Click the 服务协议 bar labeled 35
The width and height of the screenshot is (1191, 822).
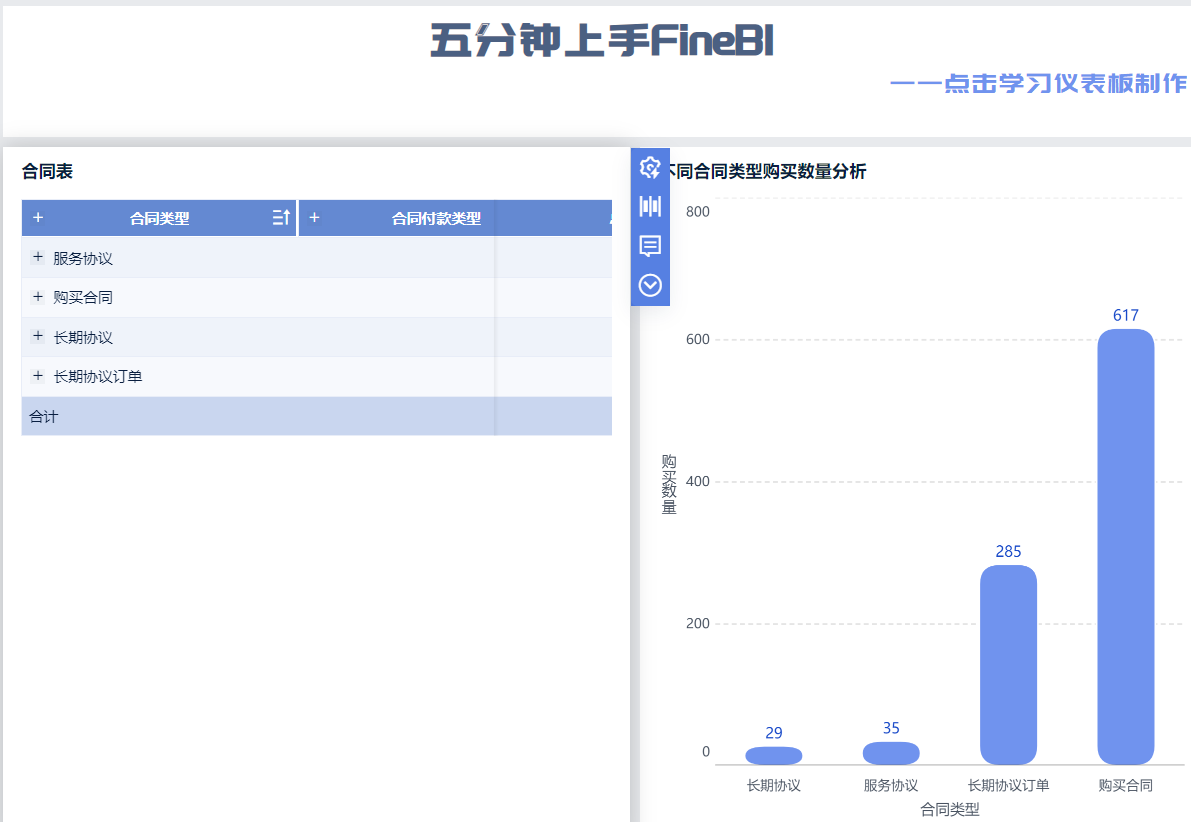pos(891,754)
